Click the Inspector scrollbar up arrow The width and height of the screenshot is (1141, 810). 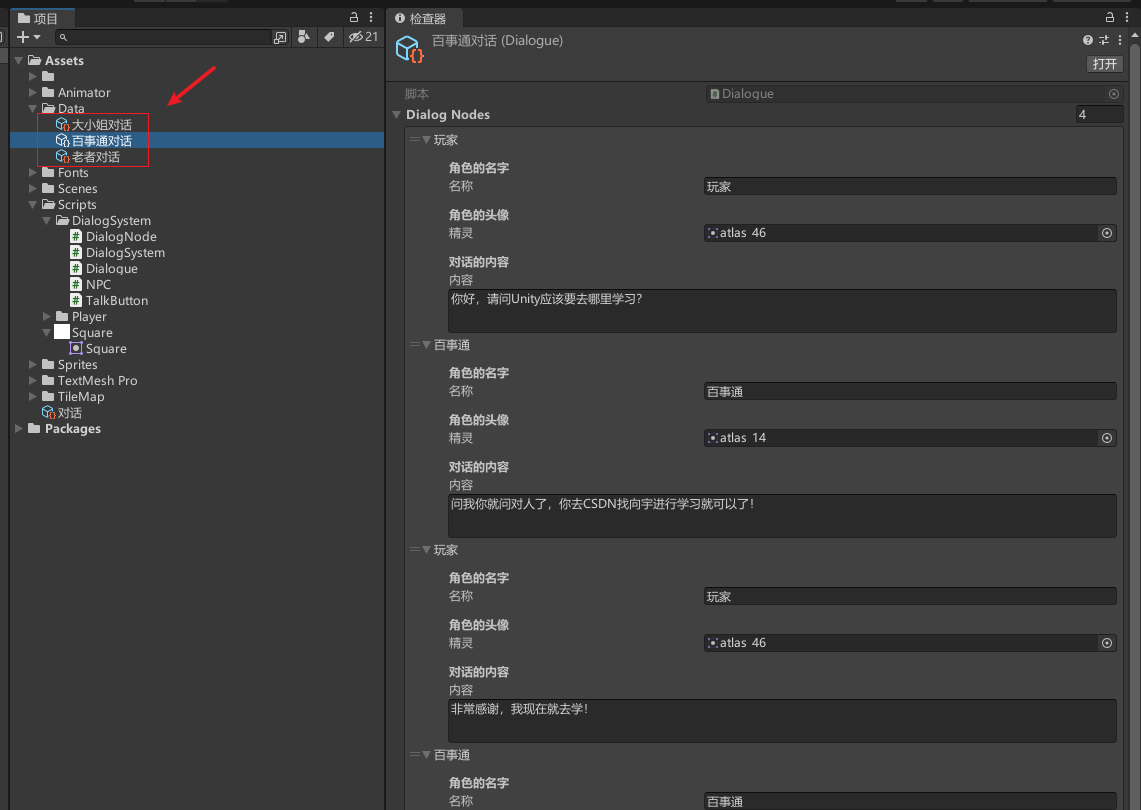coord(1136,35)
